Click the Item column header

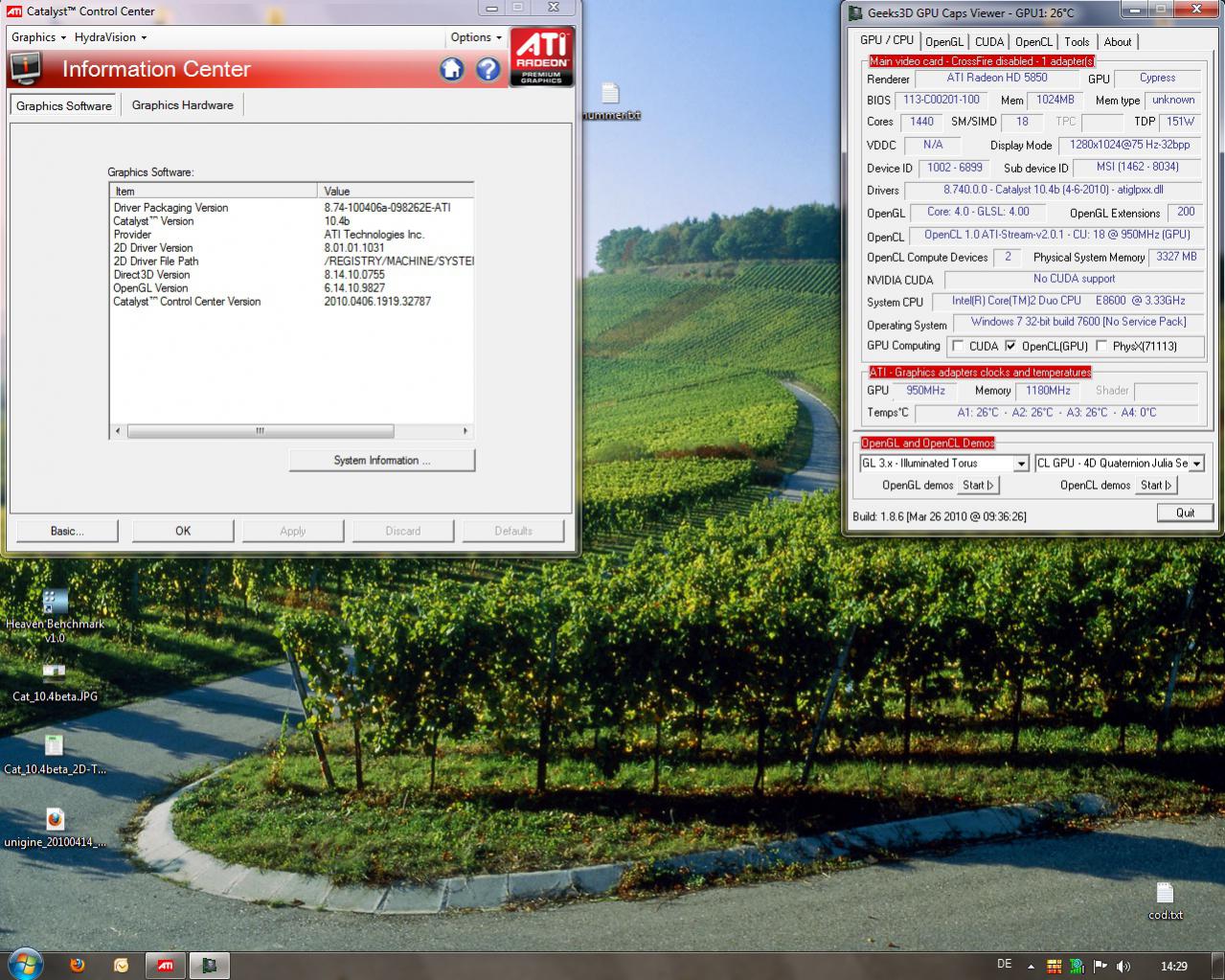tap(214, 191)
